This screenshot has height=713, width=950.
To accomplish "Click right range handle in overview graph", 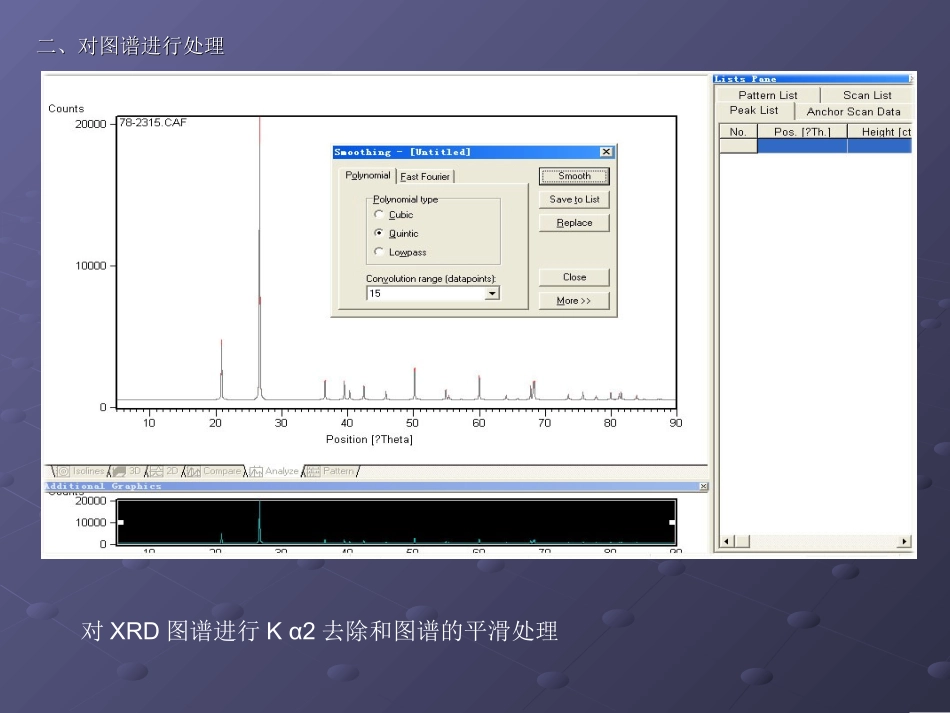I will click(x=672, y=522).
